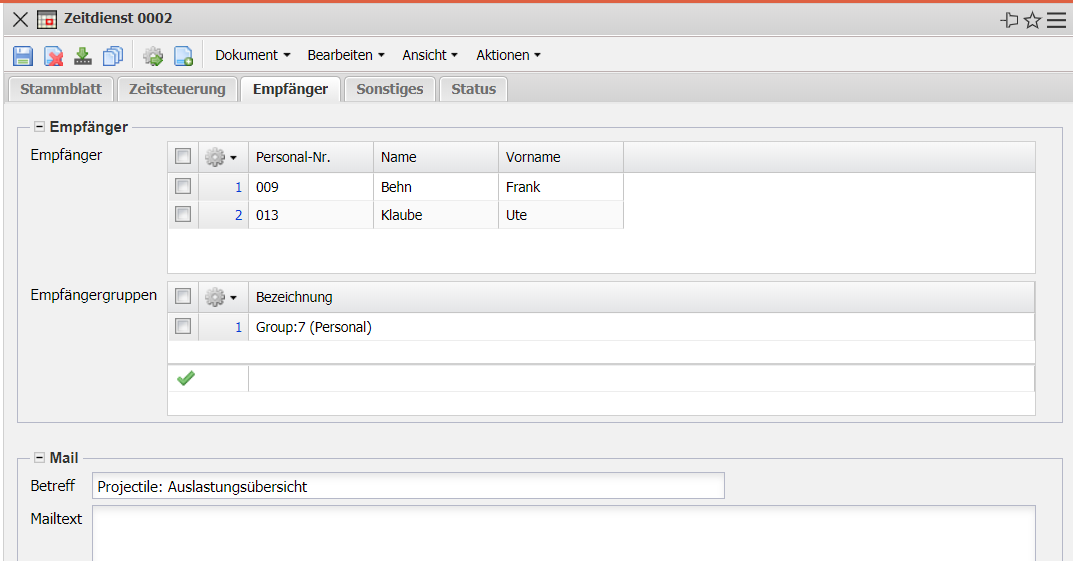The height and width of the screenshot is (561, 1073).
Task: Click the green download arrow toolbar icon
Action: pyautogui.click(x=83, y=56)
